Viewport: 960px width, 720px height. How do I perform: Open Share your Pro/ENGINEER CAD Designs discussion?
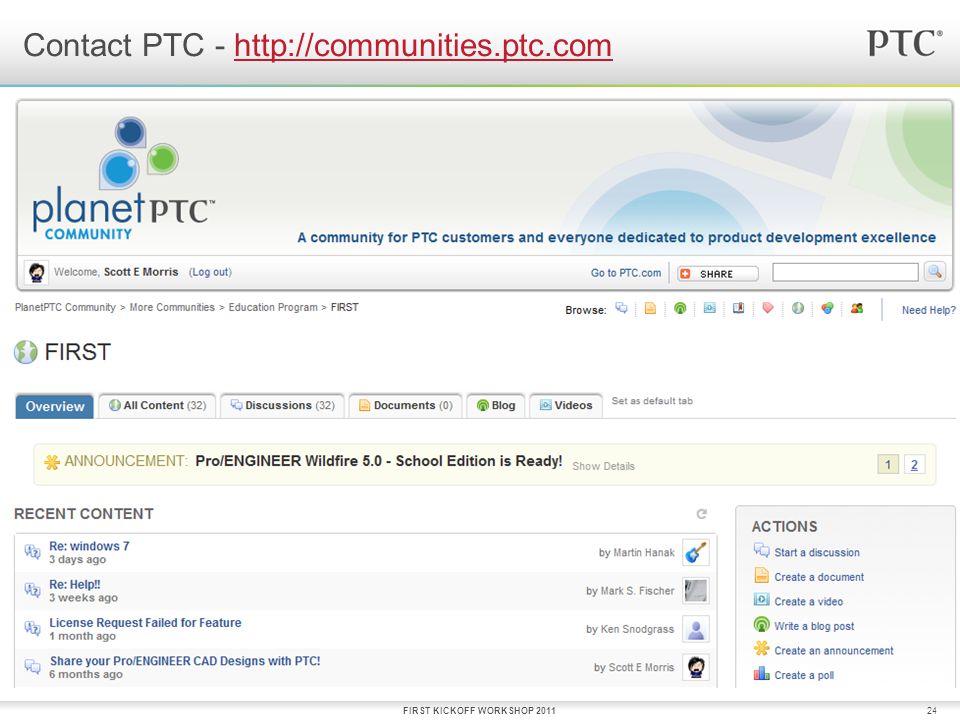coord(185,661)
